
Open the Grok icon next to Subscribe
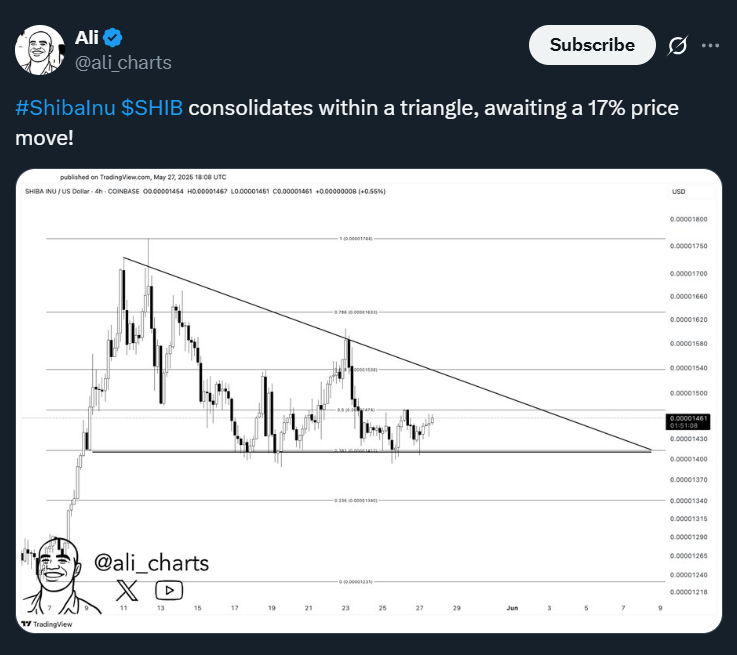click(677, 45)
